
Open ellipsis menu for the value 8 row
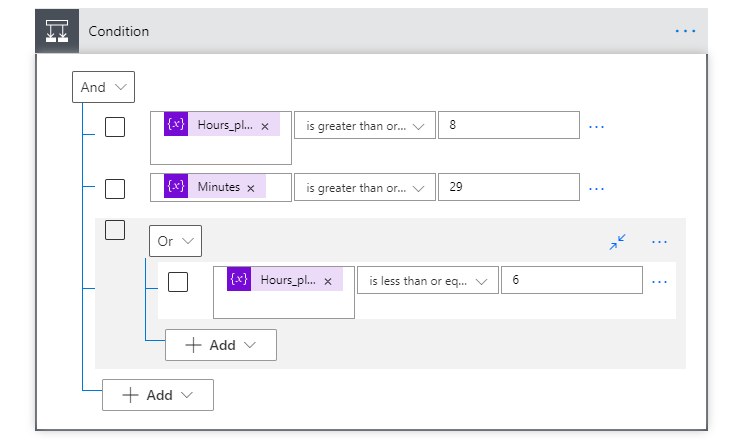(596, 127)
